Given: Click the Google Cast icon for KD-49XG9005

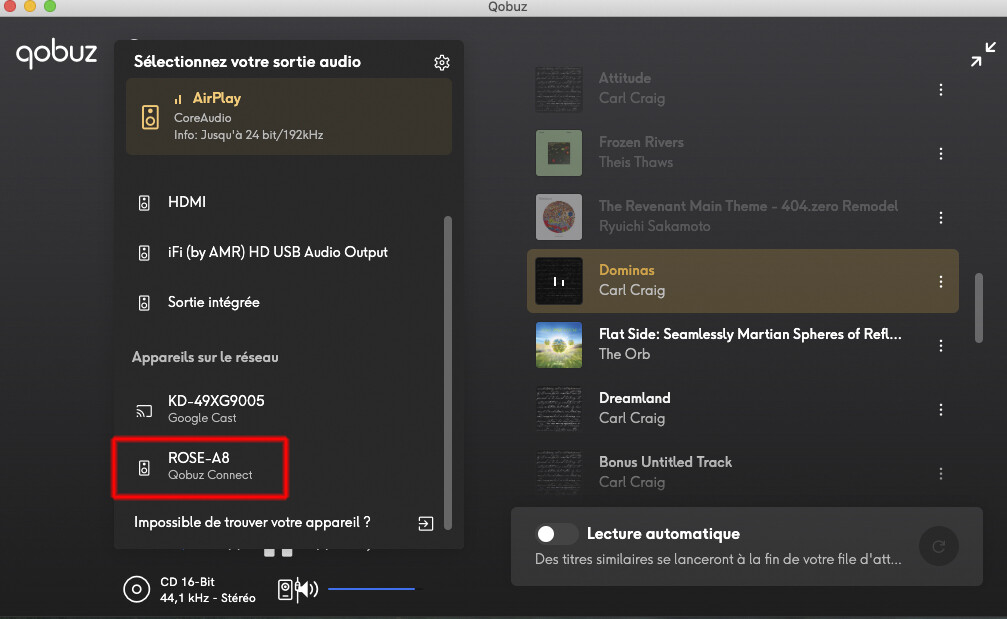Looking at the screenshot, I should 144,410.
